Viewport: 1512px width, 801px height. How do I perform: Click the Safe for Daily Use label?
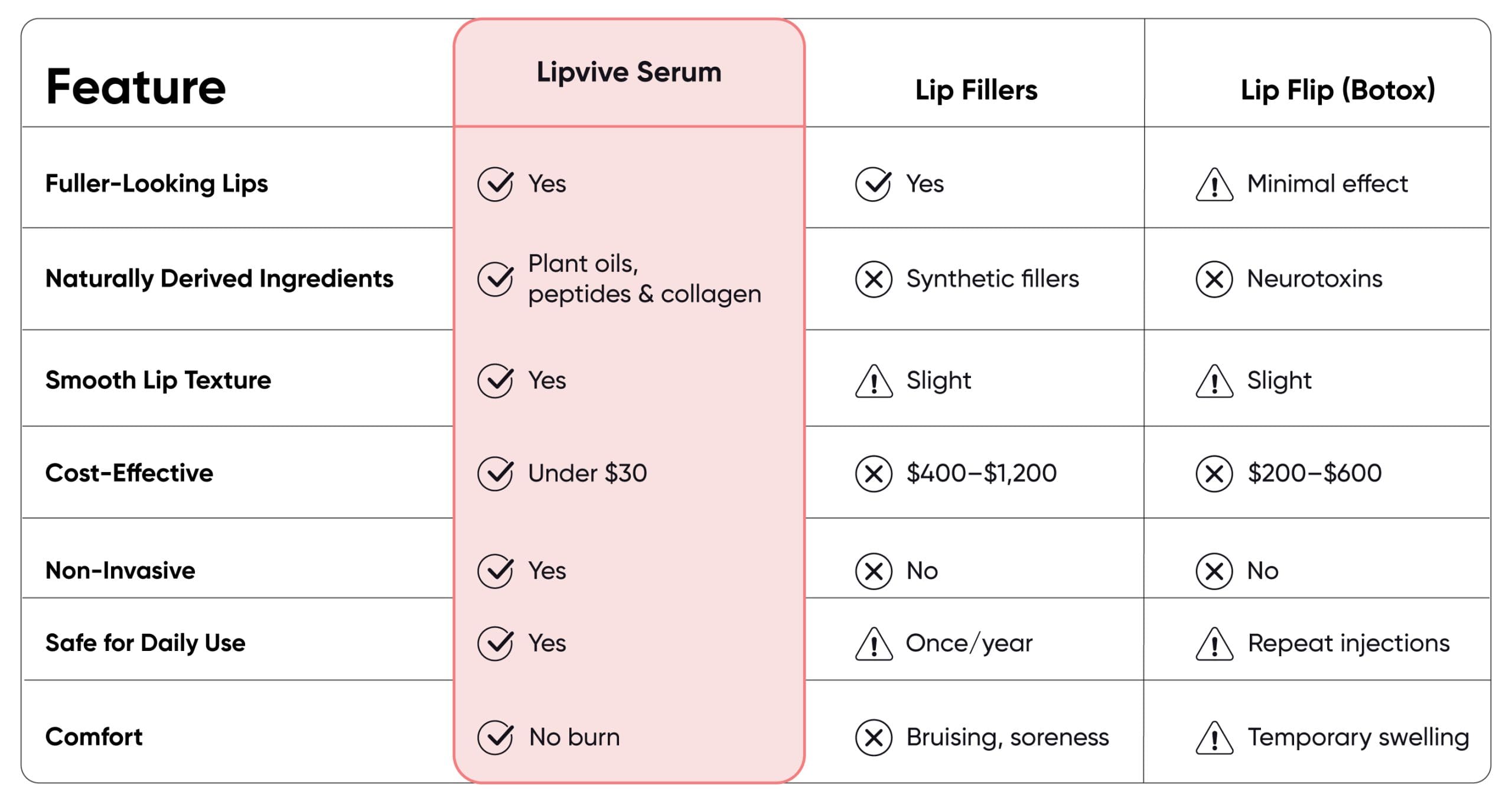coord(145,643)
